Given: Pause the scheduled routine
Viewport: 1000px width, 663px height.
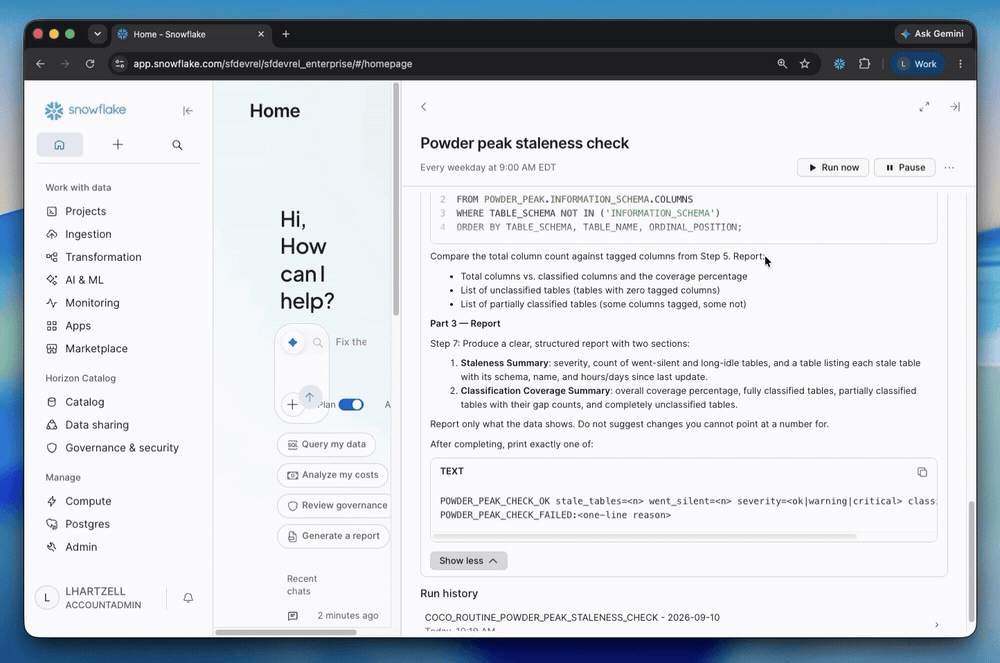Looking at the screenshot, I should click(905, 168).
